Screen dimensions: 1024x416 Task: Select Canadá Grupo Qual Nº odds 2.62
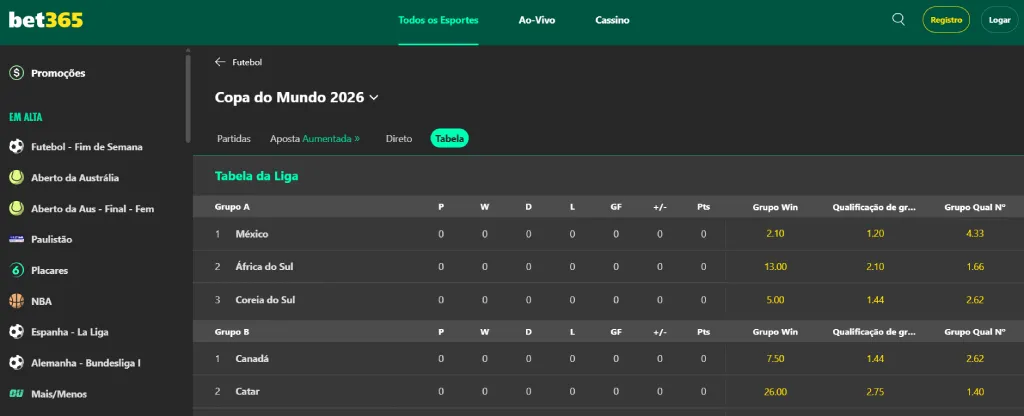[974, 359]
